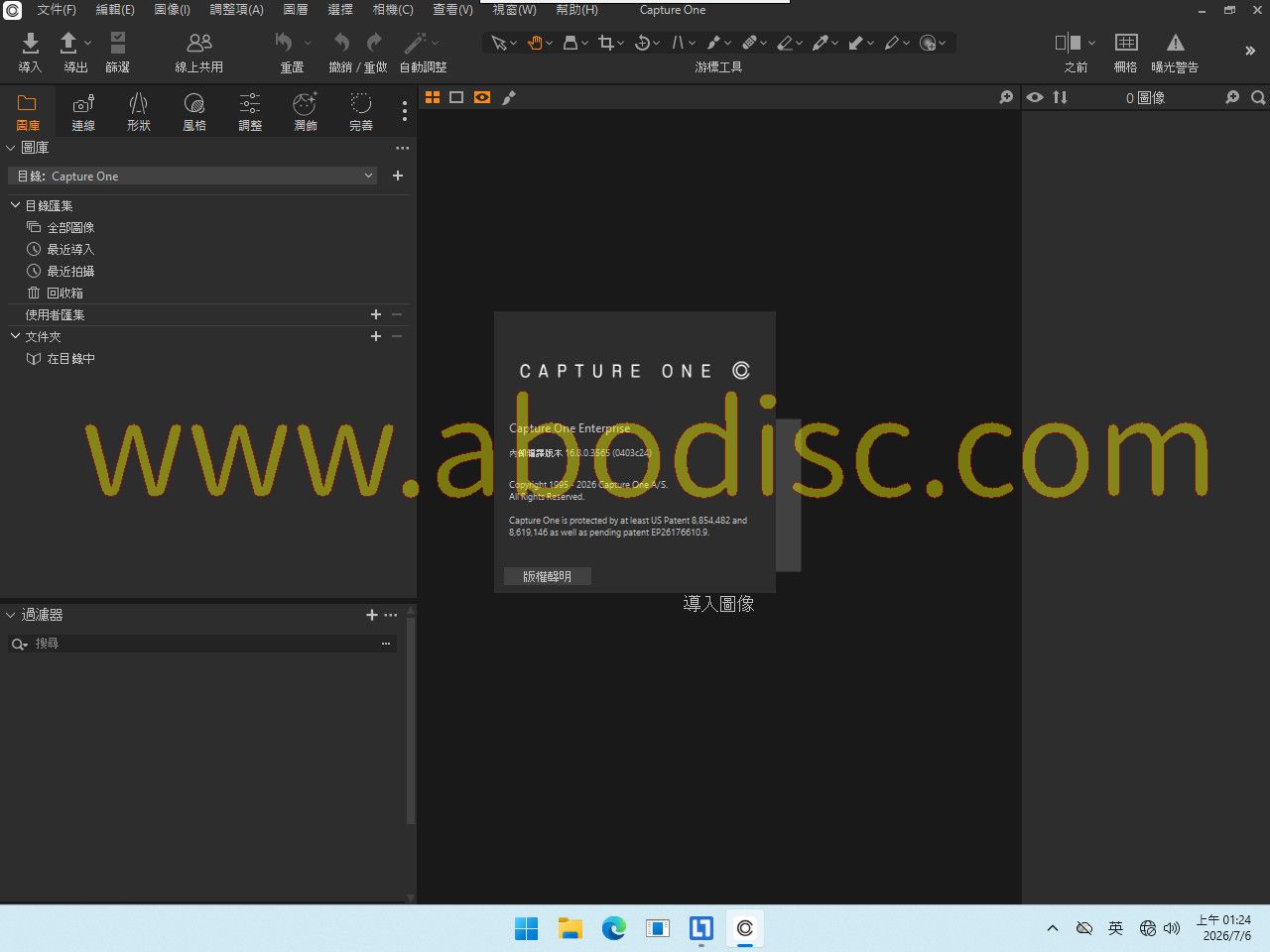This screenshot has height=952, width=1270.
Task: Select the crop cursor tool
Action: point(606,43)
